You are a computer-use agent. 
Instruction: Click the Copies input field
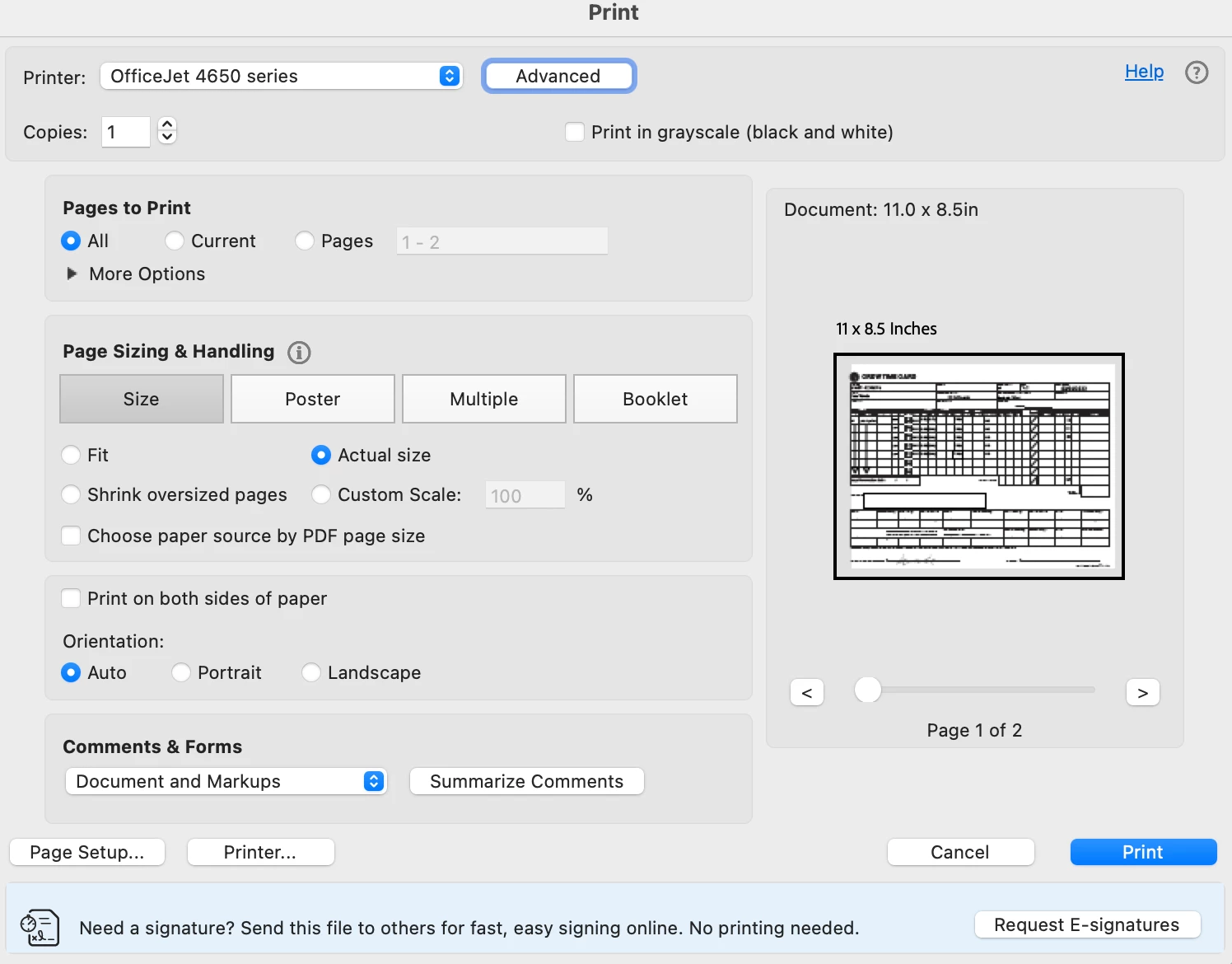[x=126, y=132]
